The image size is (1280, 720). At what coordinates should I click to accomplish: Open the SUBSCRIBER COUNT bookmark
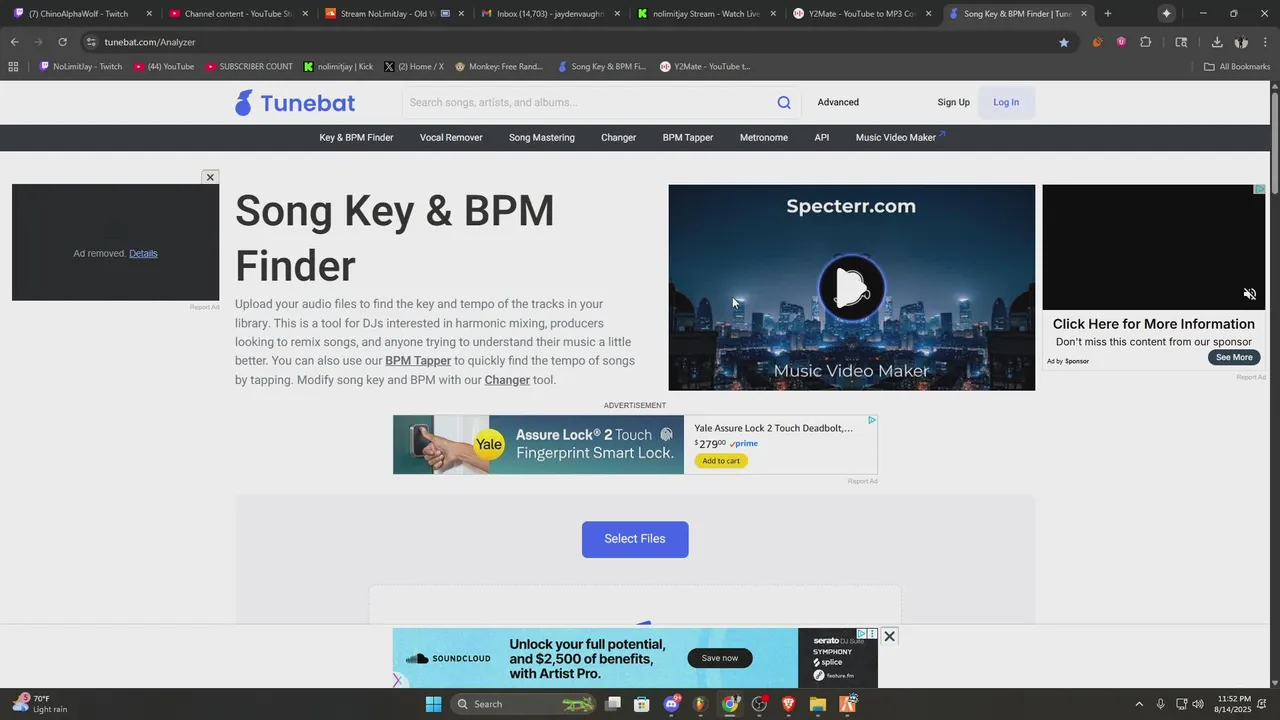point(249,67)
